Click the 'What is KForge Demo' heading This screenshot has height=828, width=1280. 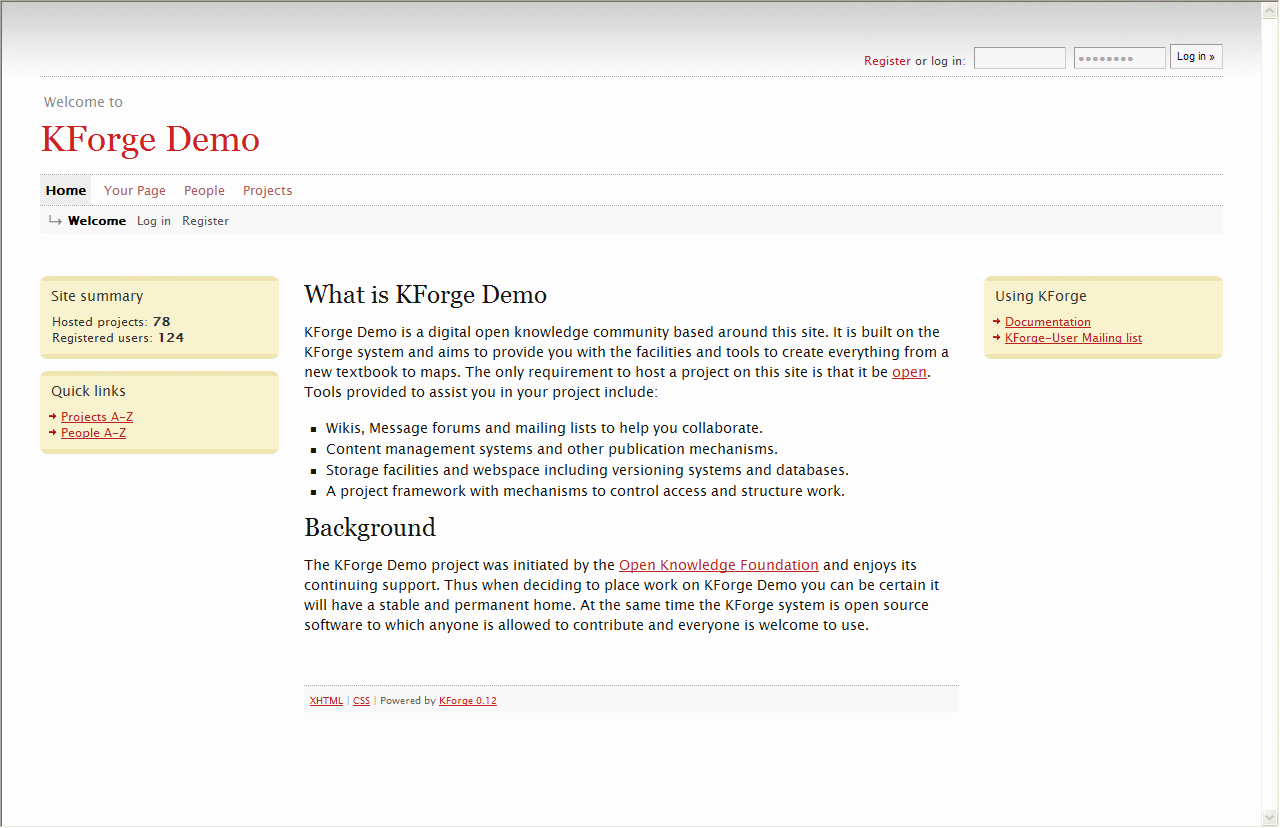tap(425, 295)
